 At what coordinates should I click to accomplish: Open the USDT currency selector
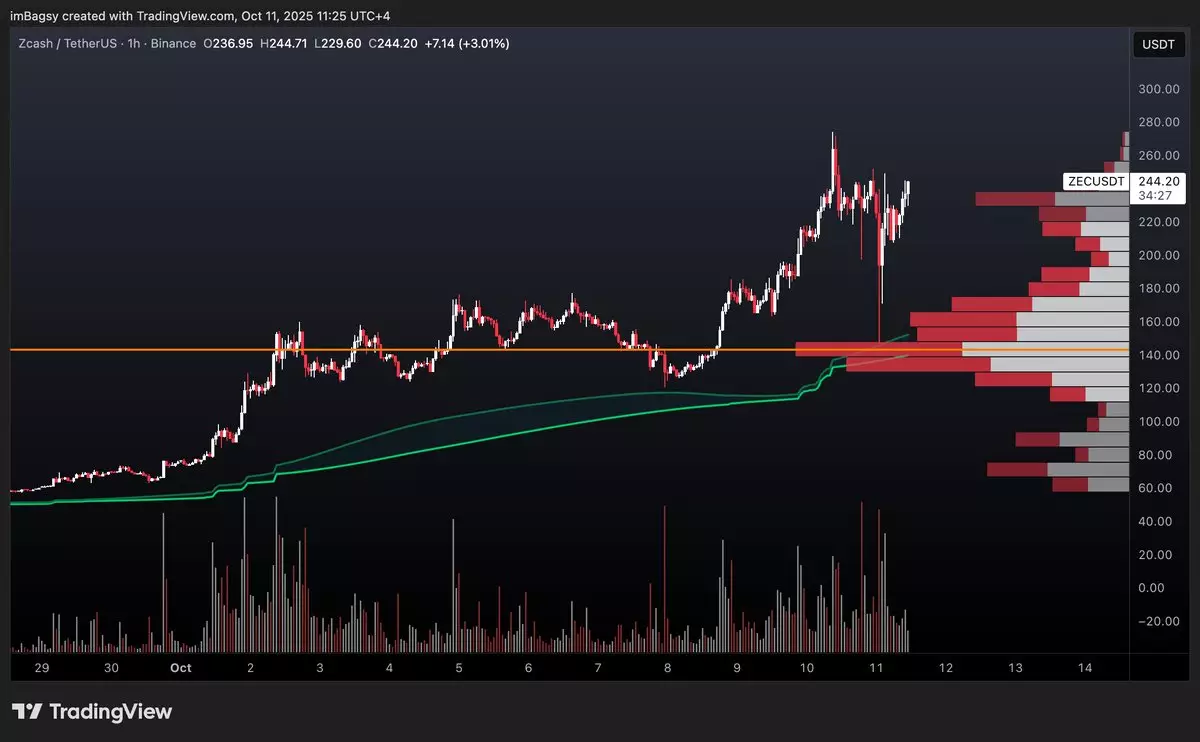point(1158,44)
